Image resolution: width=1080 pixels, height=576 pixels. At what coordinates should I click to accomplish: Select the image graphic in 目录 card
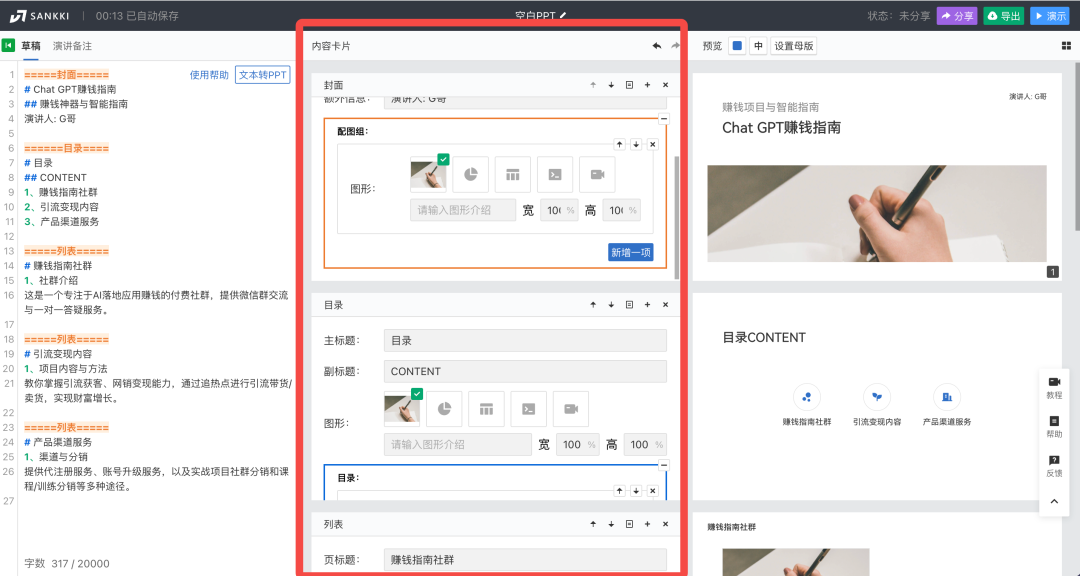pos(402,409)
